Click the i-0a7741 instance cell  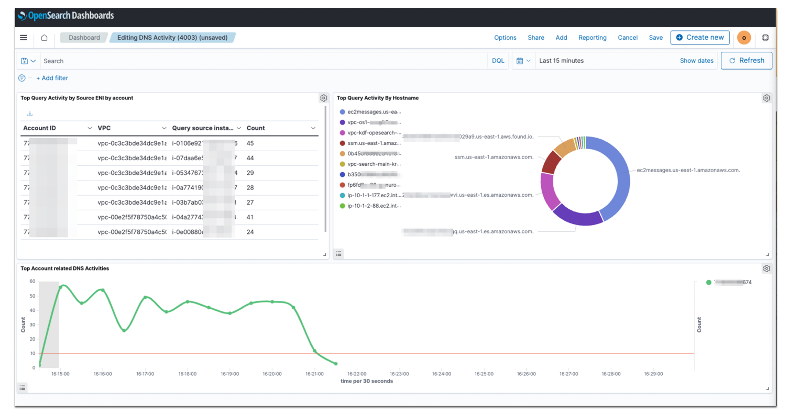click(x=205, y=187)
